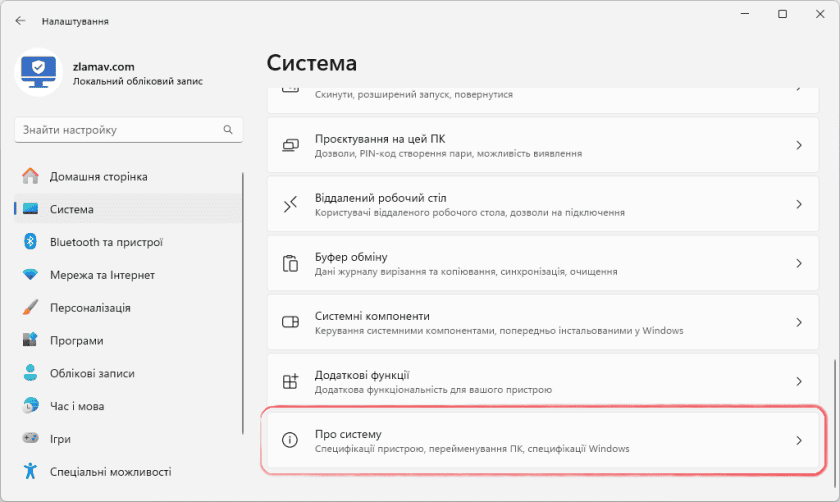Click Локальний обліковий запис text

138,81
